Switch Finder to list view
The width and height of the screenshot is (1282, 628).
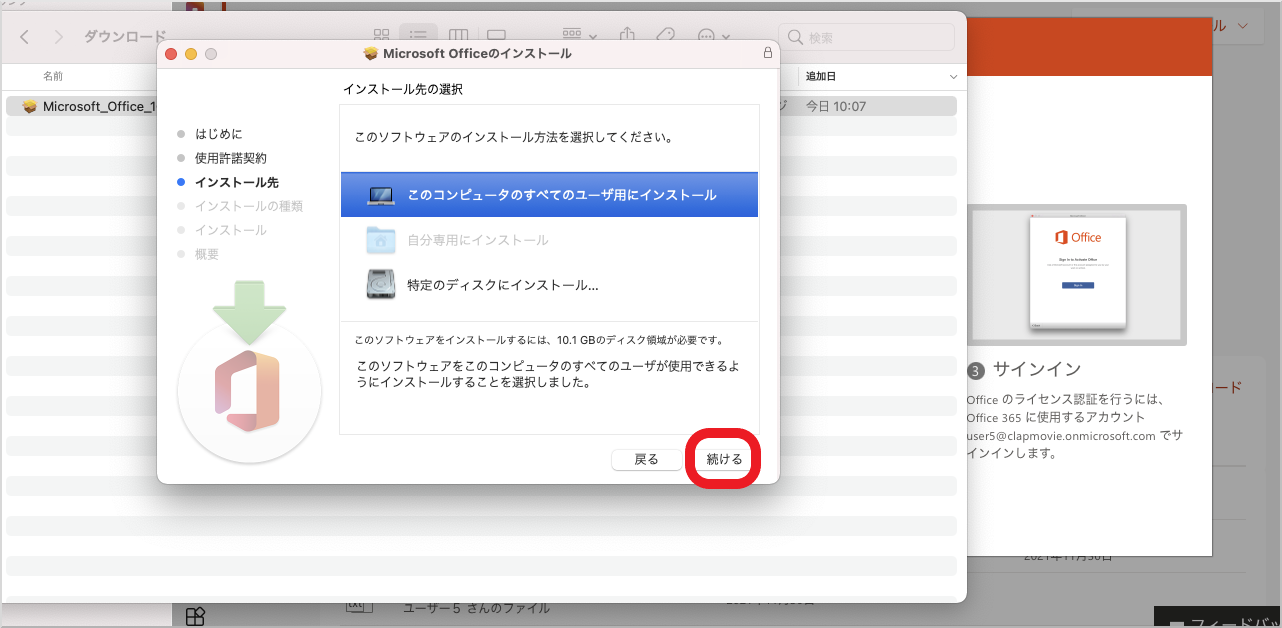419,37
